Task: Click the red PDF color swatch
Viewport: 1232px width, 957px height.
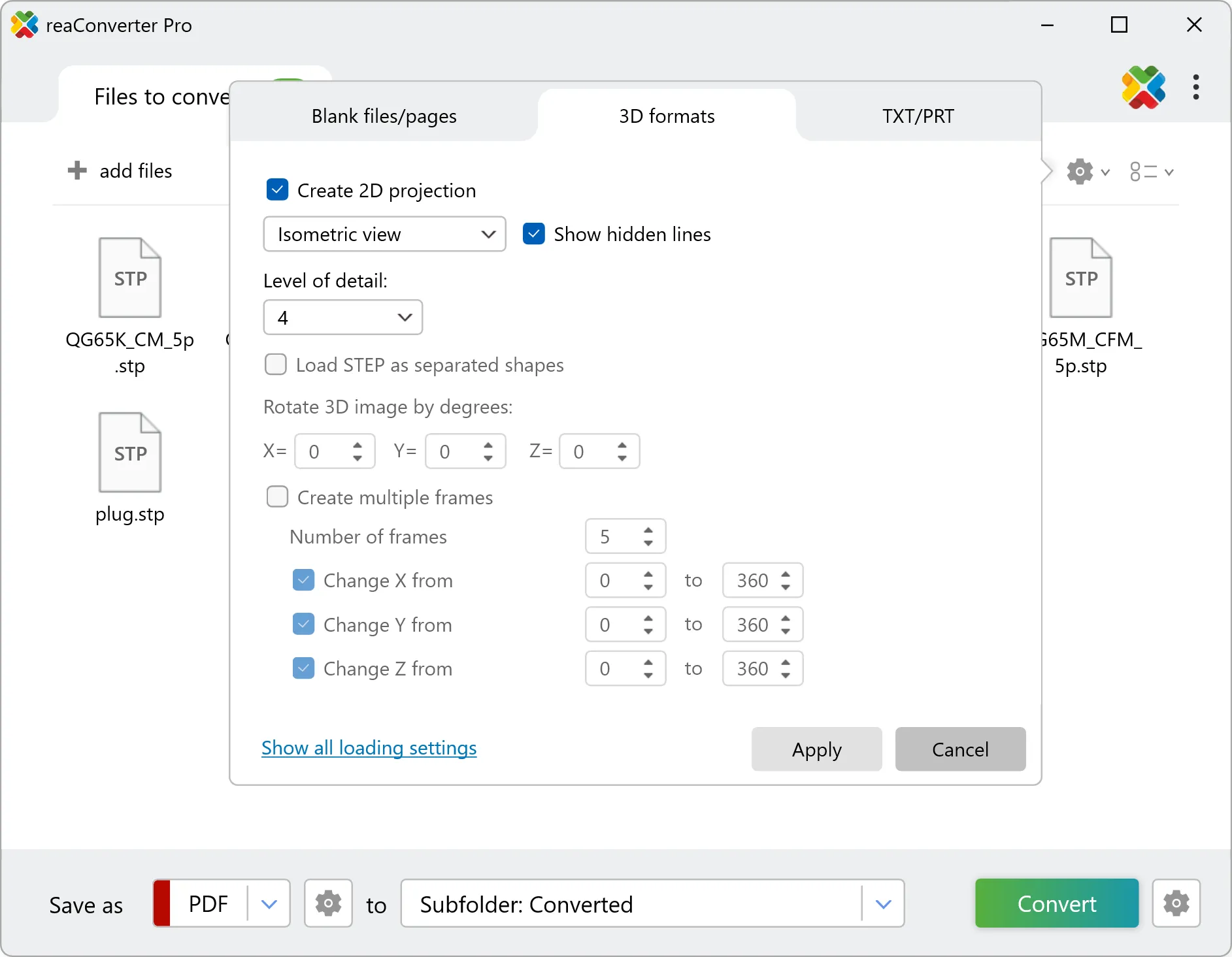Action: tap(162, 903)
